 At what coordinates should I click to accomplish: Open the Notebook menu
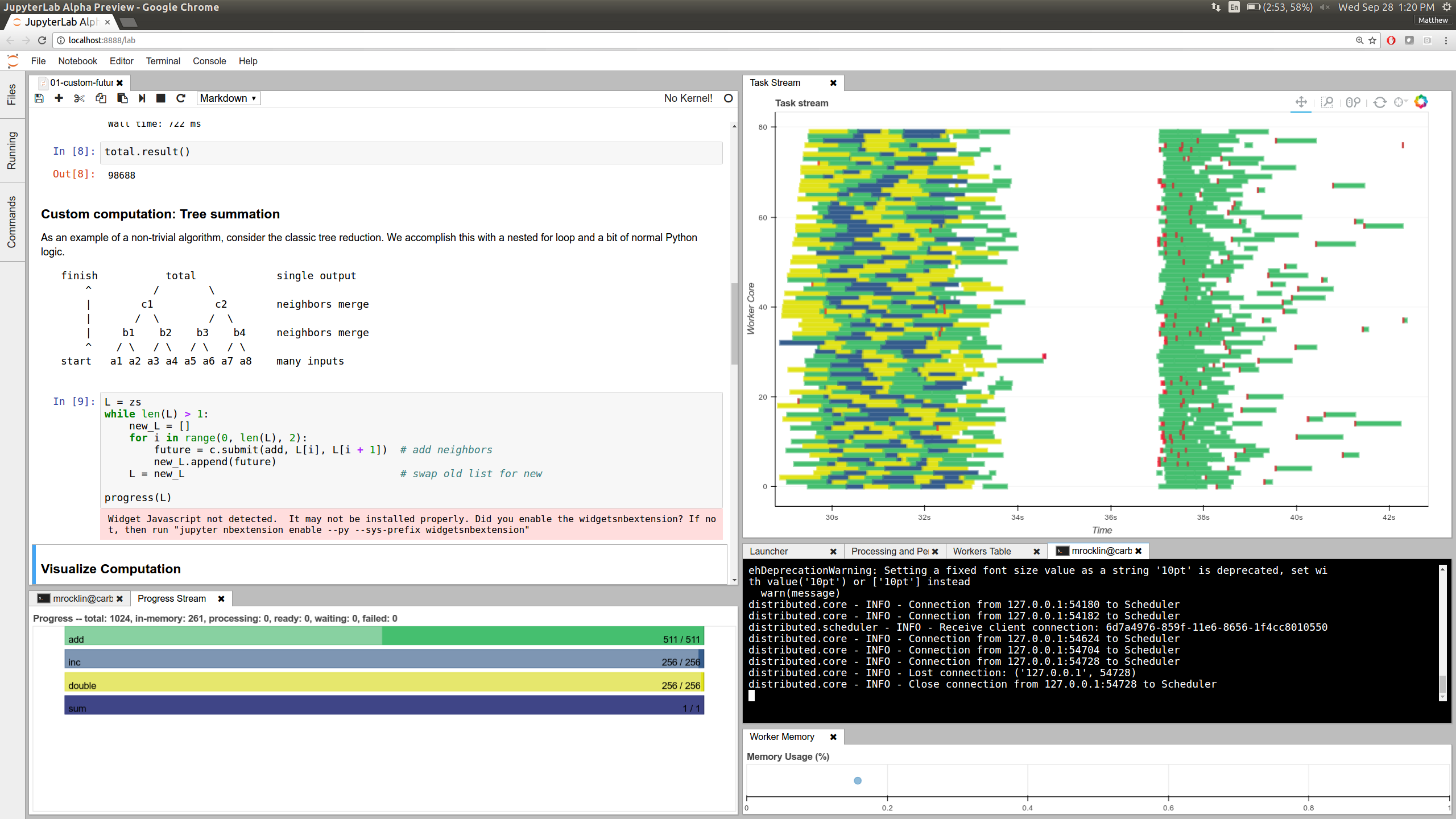click(x=77, y=61)
